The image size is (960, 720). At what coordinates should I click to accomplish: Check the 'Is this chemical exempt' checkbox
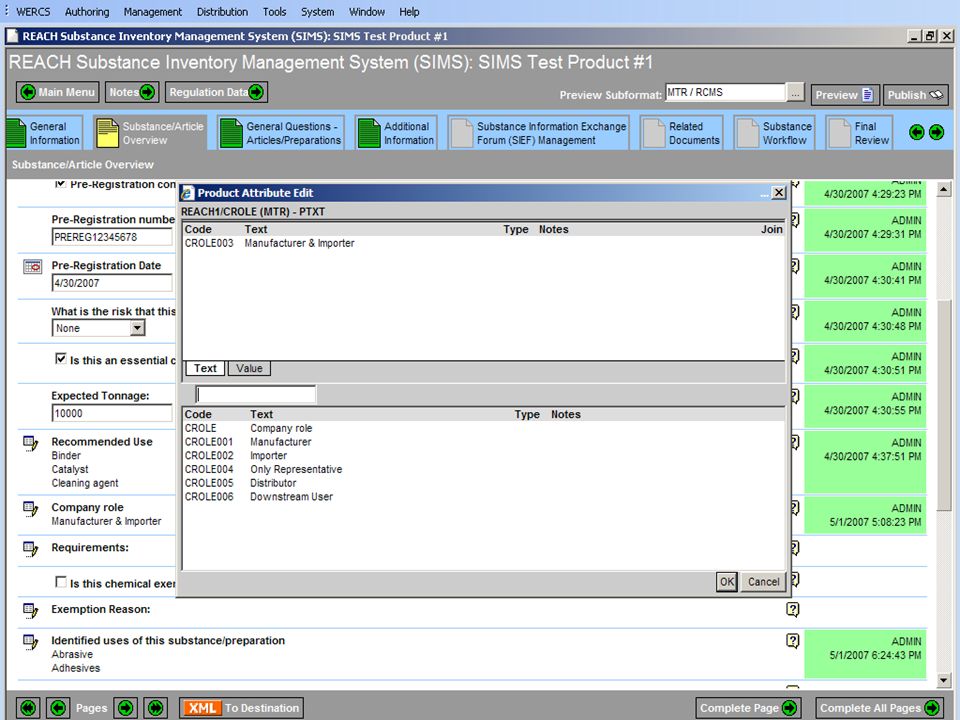(x=61, y=582)
